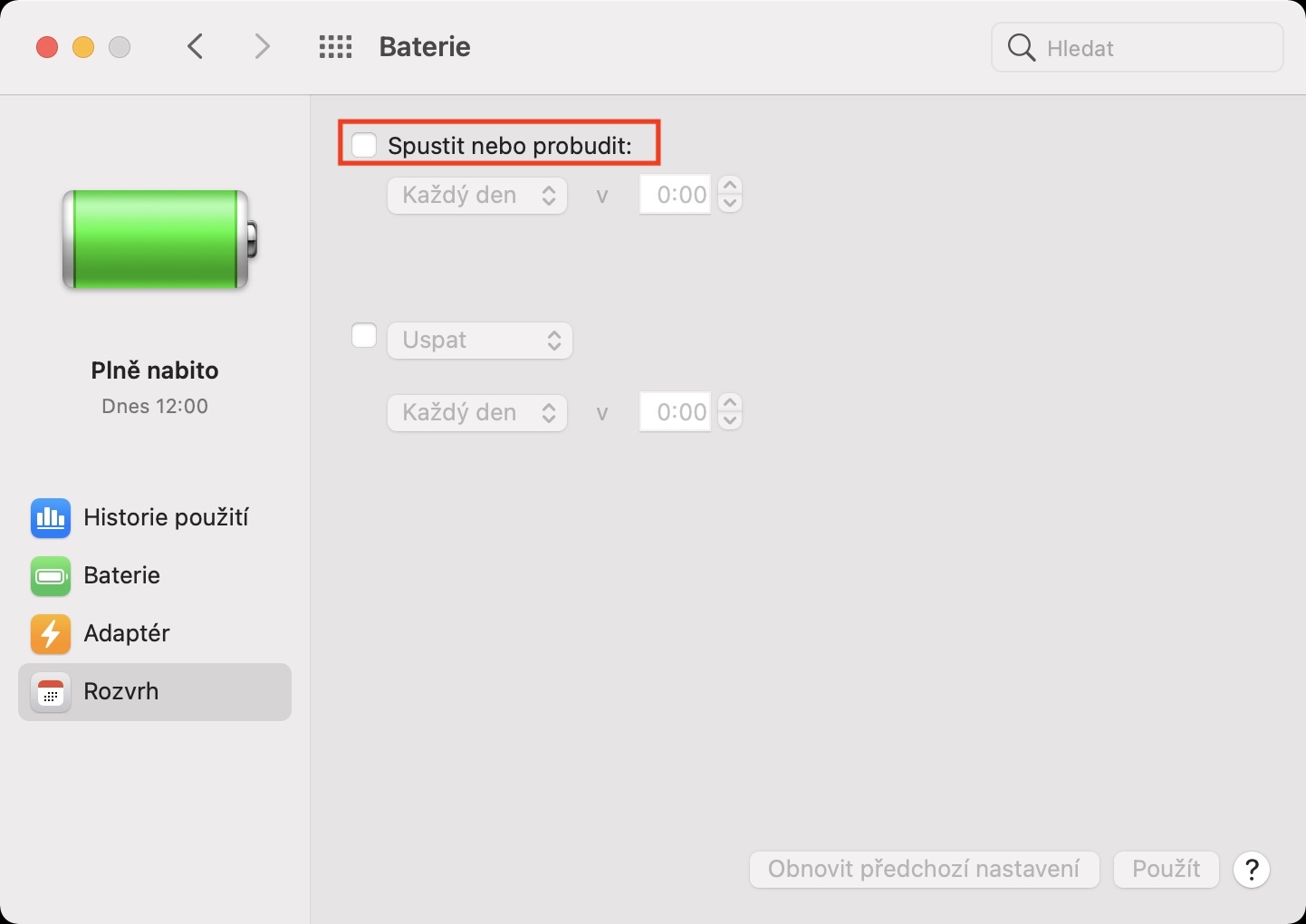
Task: Open the Každý den dropdown under Uspat
Action: tap(477, 413)
